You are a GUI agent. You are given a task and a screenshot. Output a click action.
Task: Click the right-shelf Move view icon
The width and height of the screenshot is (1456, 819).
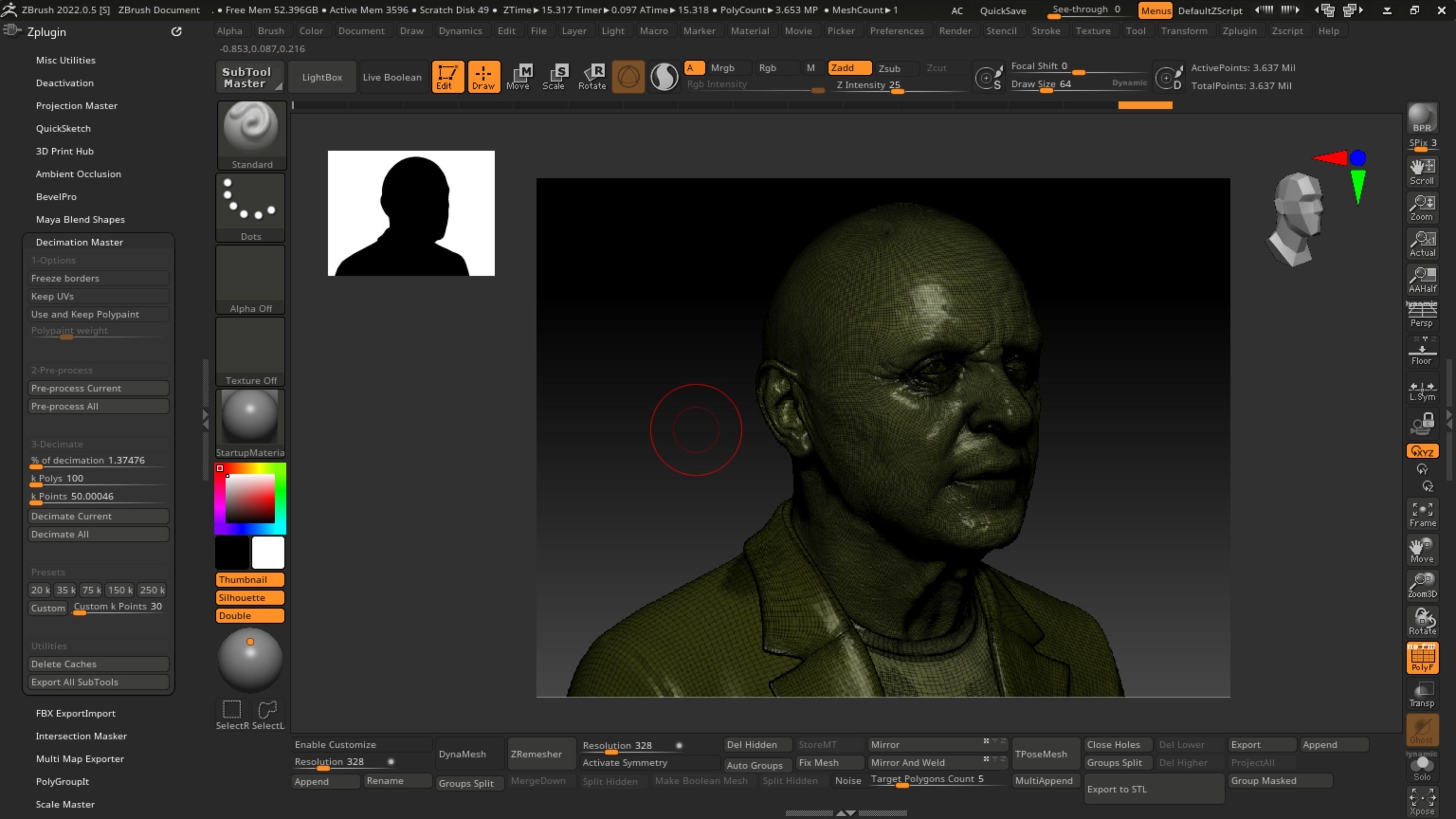[x=1422, y=549]
